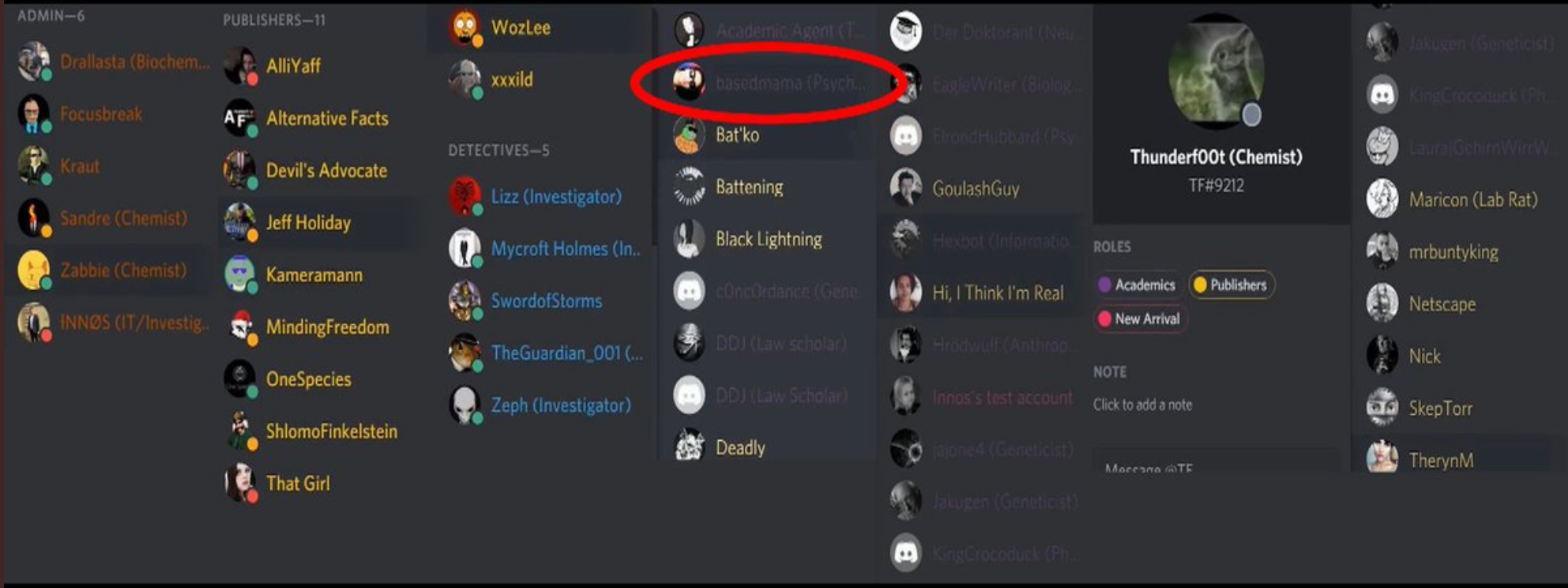Click the New Arrival role tag
Viewport: 1568px width, 588px height.
click(x=1140, y=318)
